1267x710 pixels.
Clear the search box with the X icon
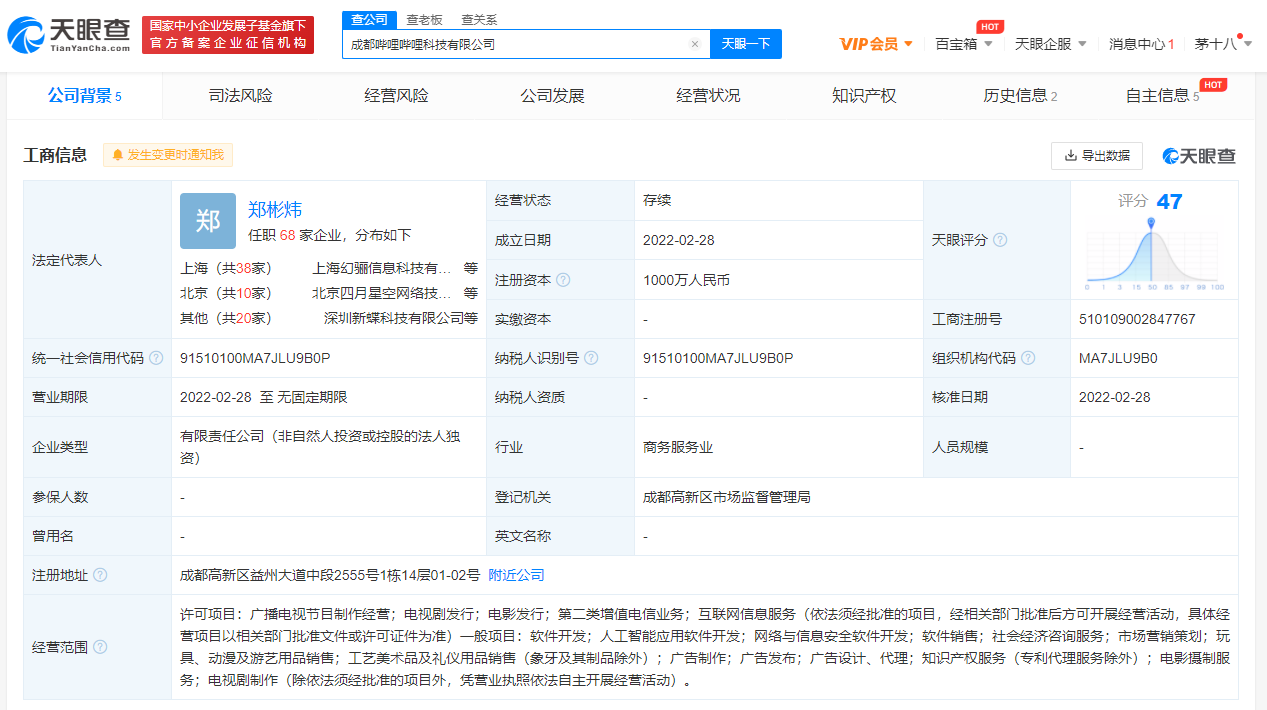click(694, 44)
